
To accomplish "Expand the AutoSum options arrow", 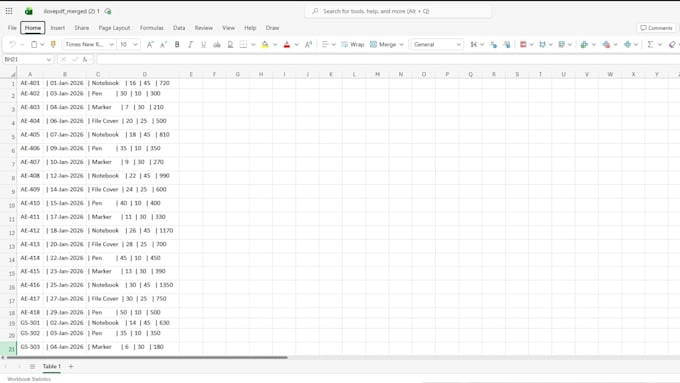I will pos(660,44).
